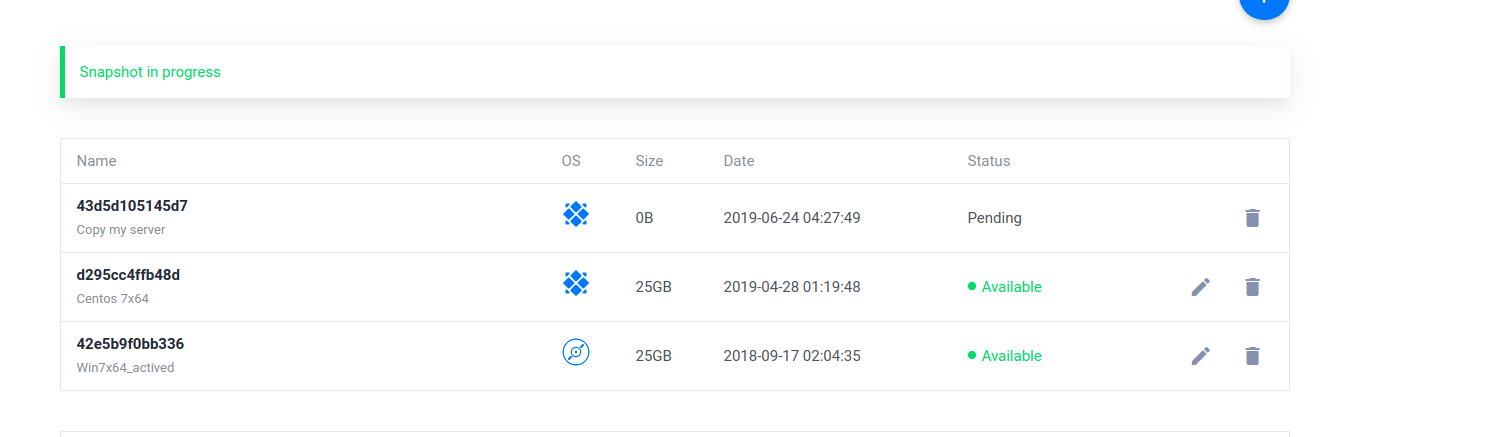Click Available status of Centos 7x64
The height and width of the screenshot is (437, 1509).
[1011, 287]
